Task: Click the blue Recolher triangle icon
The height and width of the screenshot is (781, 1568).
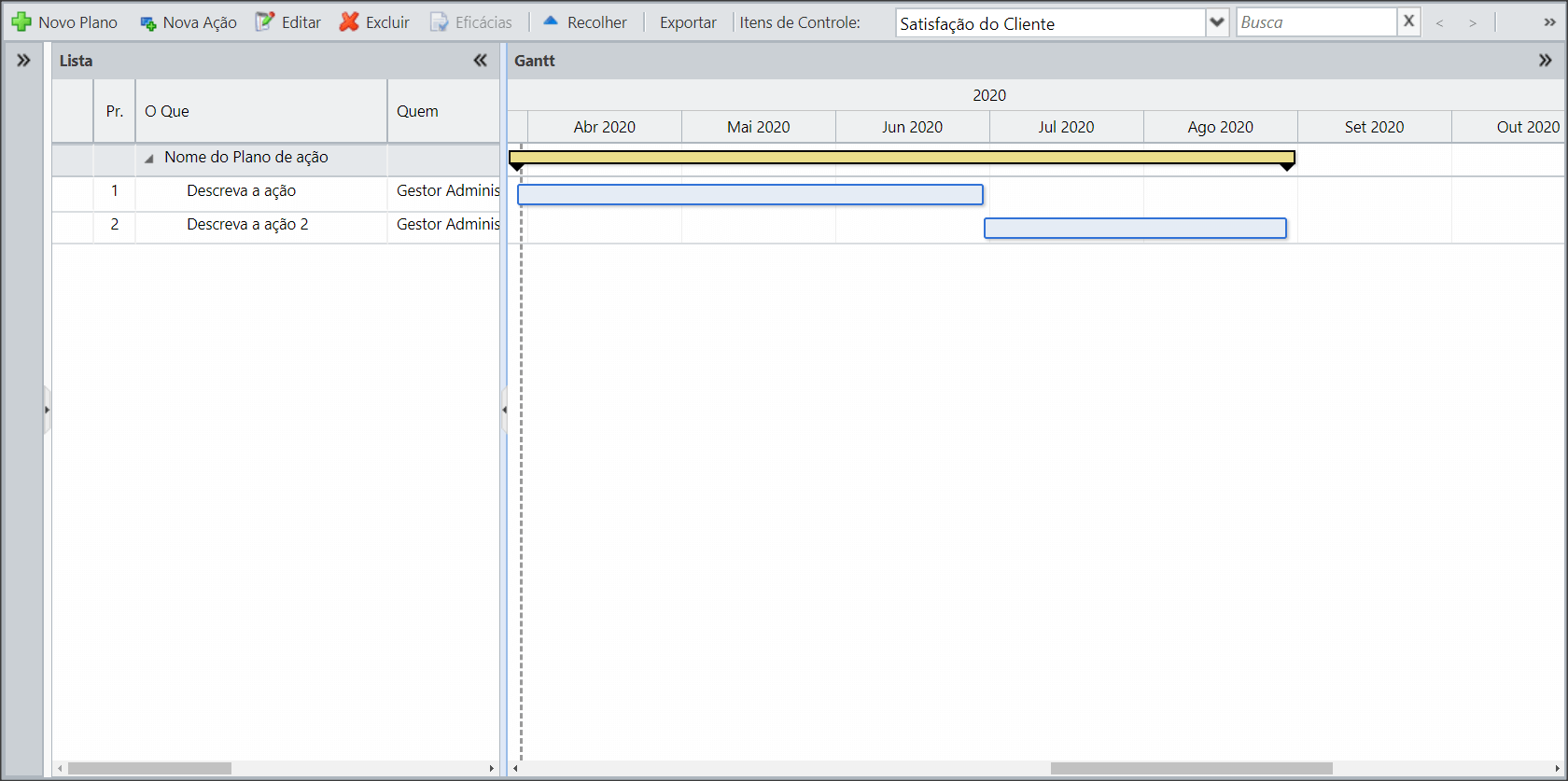Action: 551,20
